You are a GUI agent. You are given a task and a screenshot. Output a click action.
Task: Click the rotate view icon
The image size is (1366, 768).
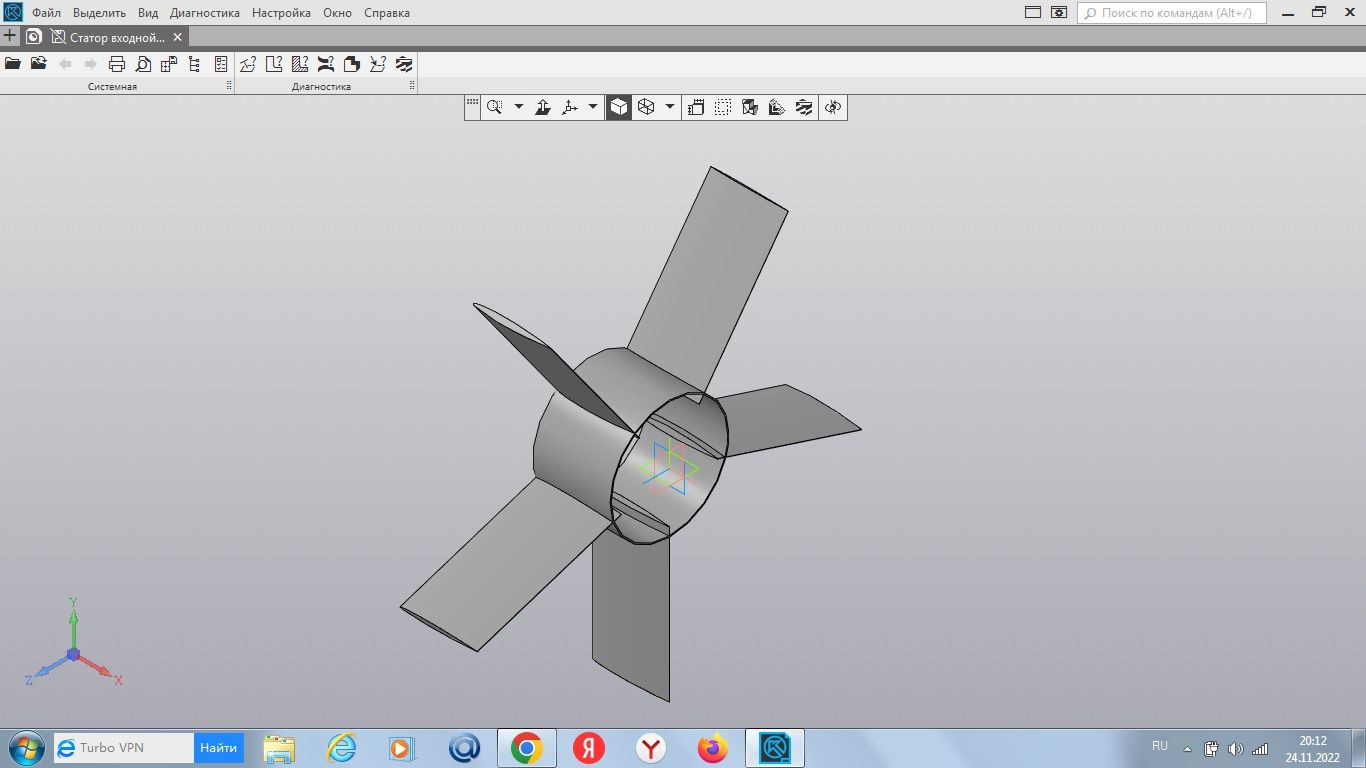point(833,107)
